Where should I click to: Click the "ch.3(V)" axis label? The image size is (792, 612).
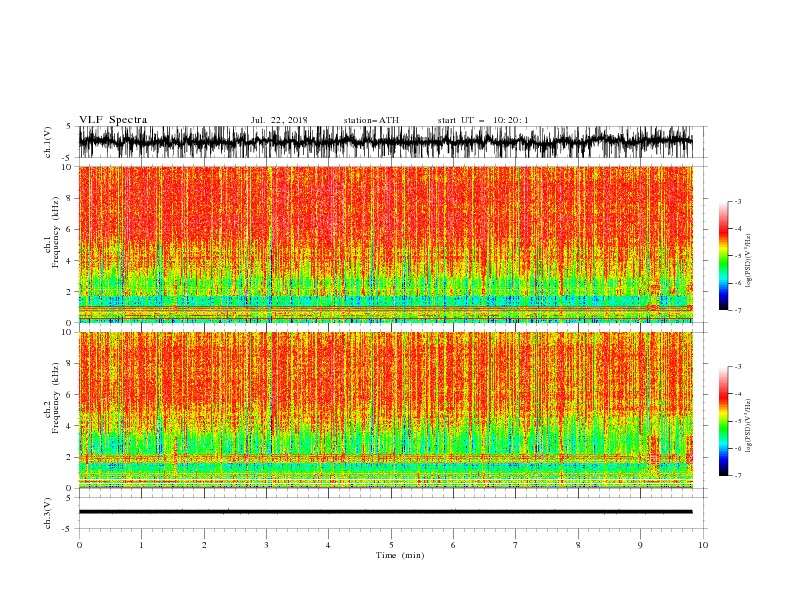(x=48, y=513)
